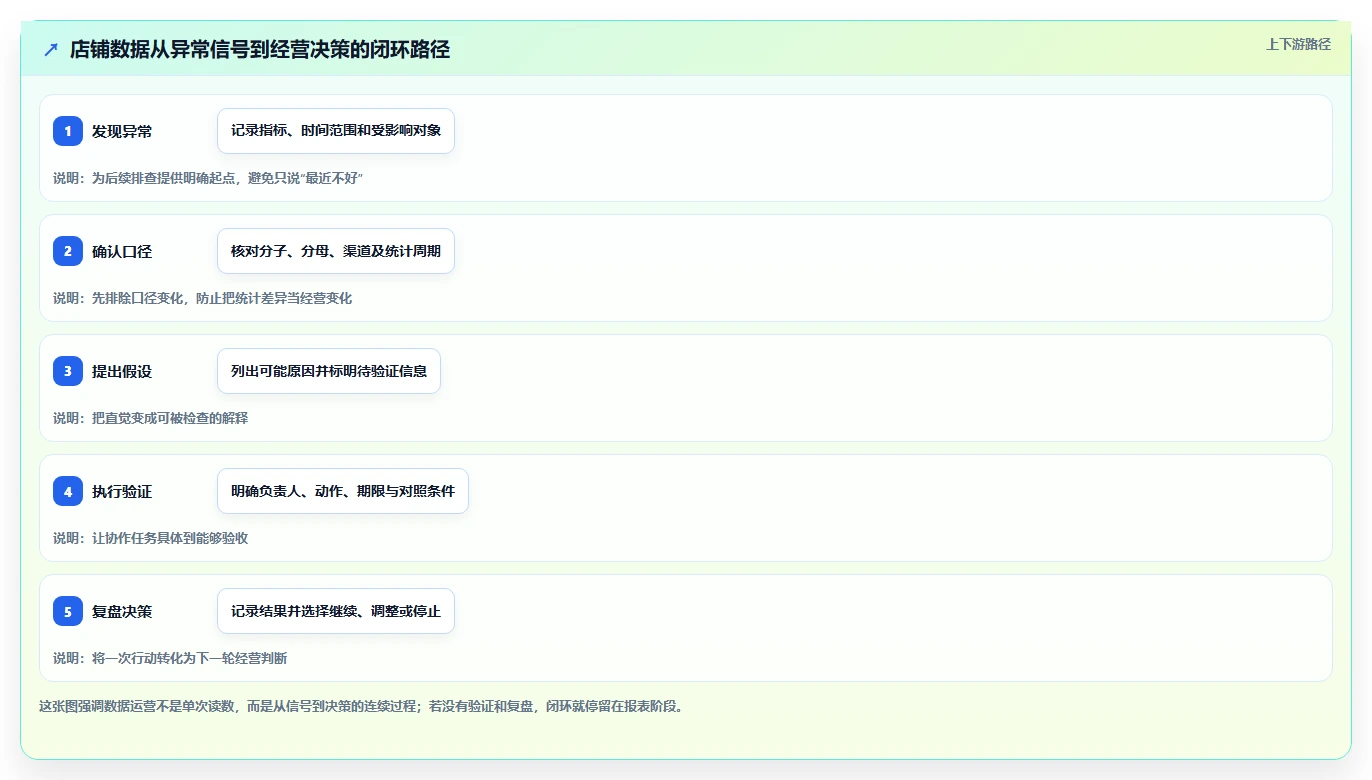The width and height of the screenshot is (1372, 780).
Task: Click the footer summary starting 这张图强调数据运营
Action: point(361,706)
